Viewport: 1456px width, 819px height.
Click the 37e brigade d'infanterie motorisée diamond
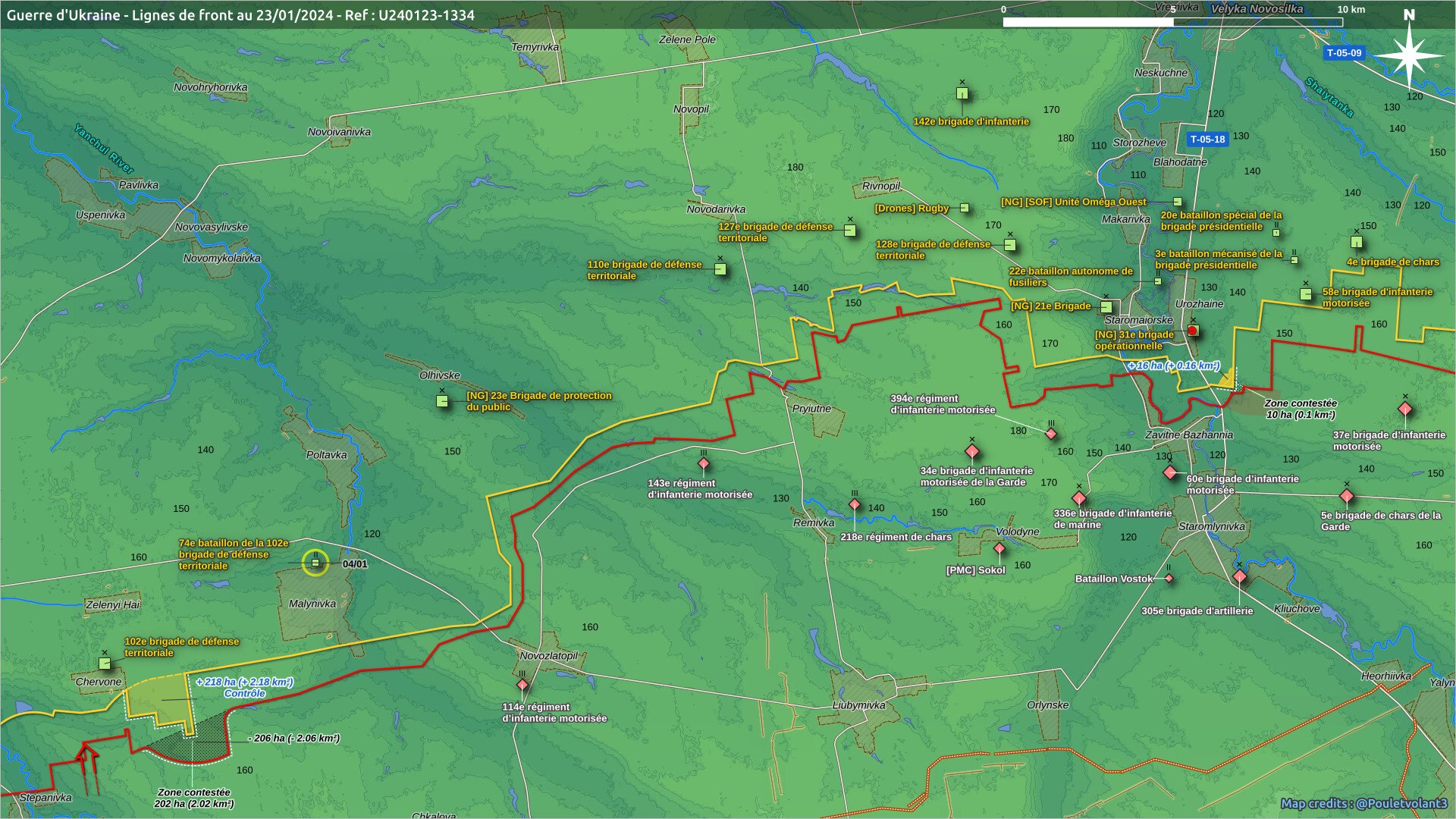[1405, 409]
